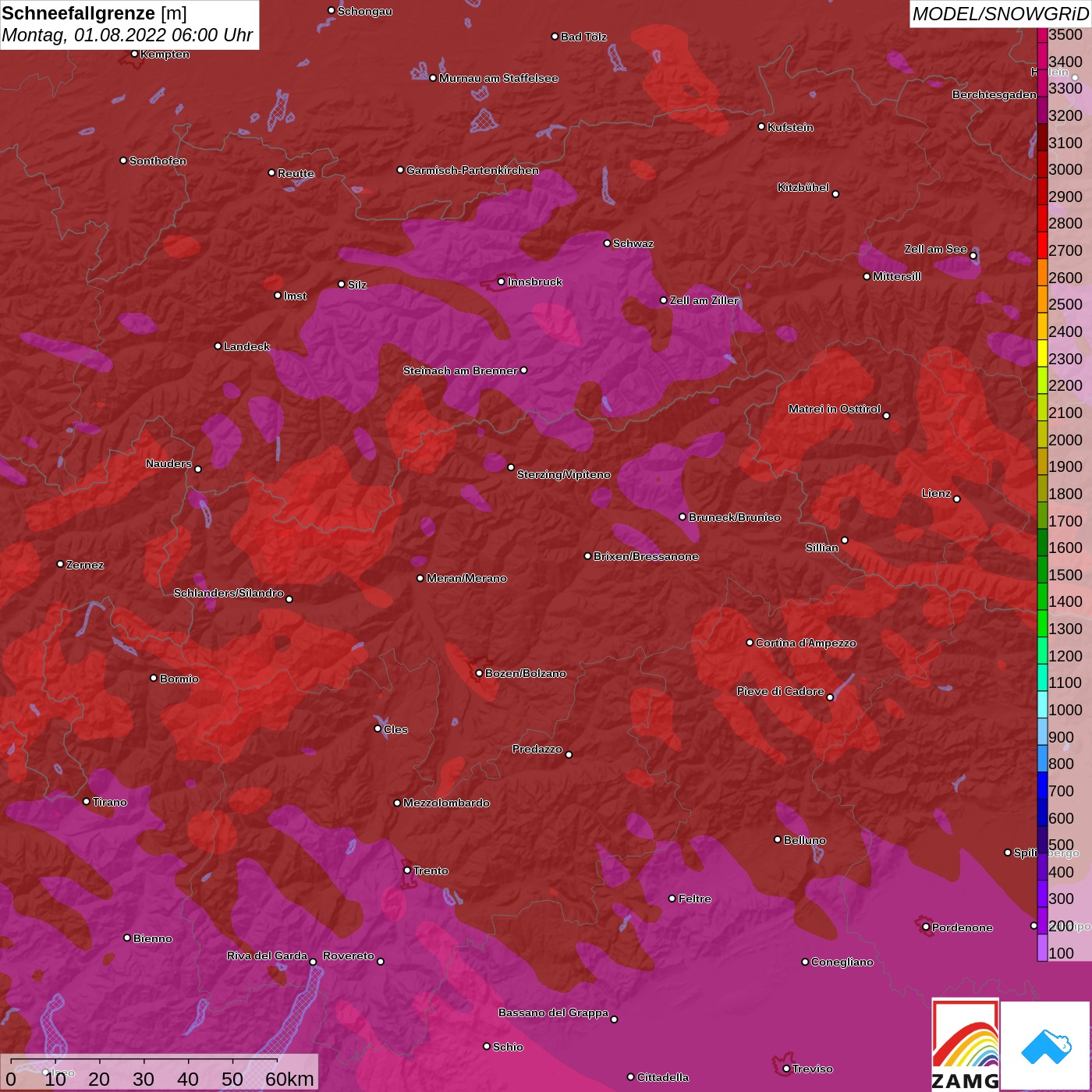
Task: Click the Zell am Ziller label
Action: [704, 300]
